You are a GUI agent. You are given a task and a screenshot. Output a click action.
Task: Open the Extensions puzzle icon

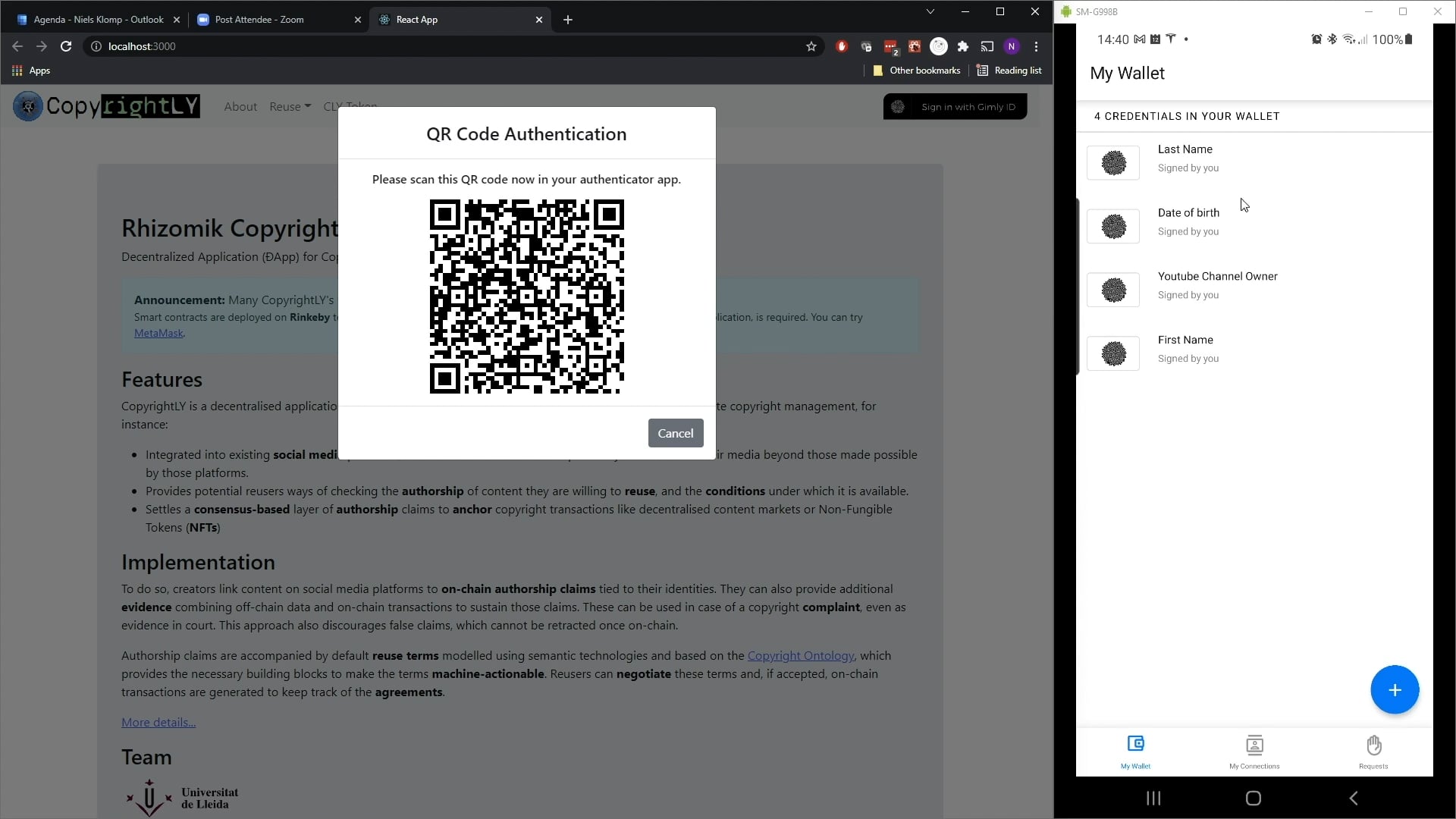click(x=963, y=46)
